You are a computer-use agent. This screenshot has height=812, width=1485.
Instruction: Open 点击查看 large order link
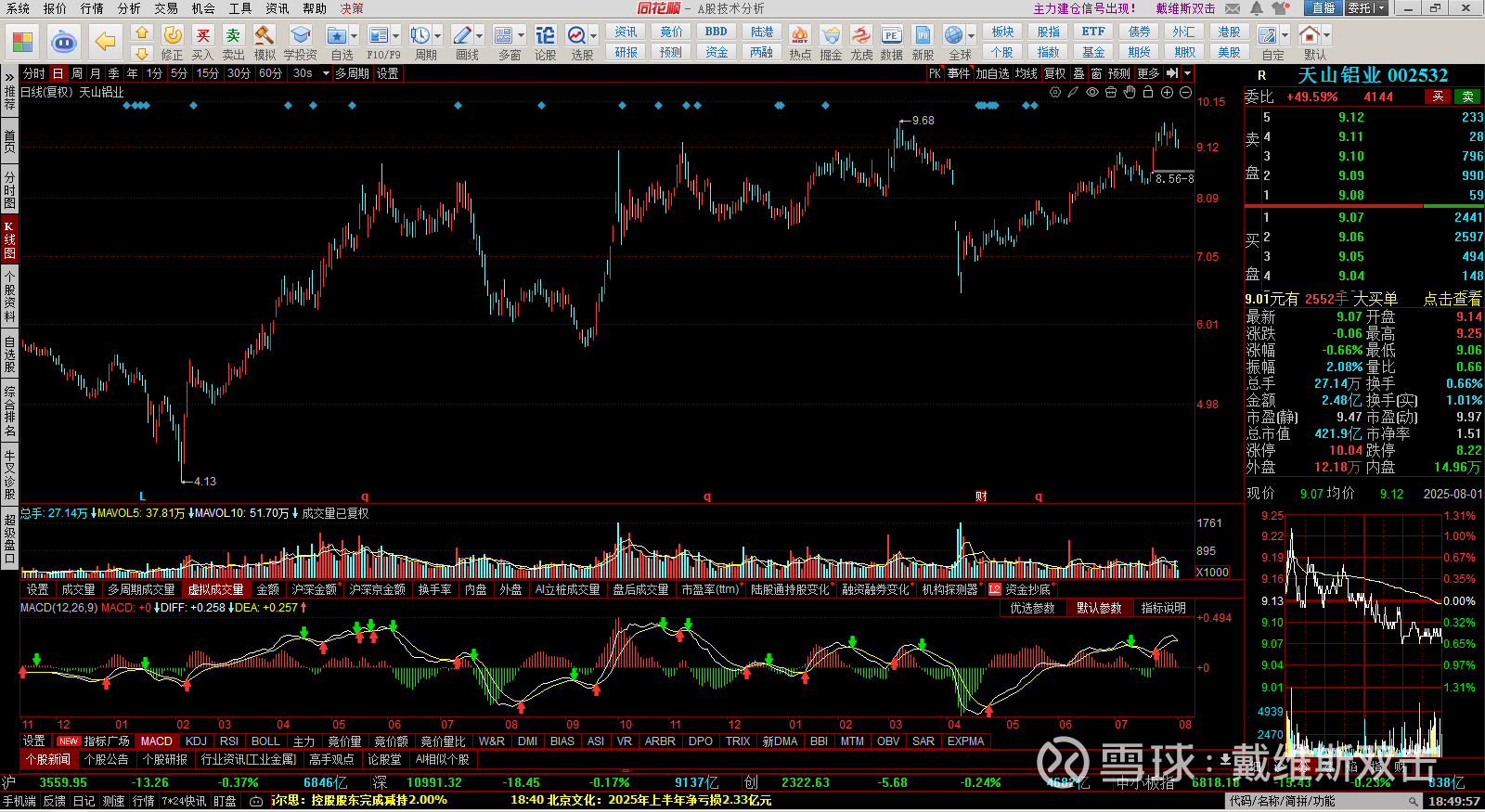click(x=1453, y=299)
